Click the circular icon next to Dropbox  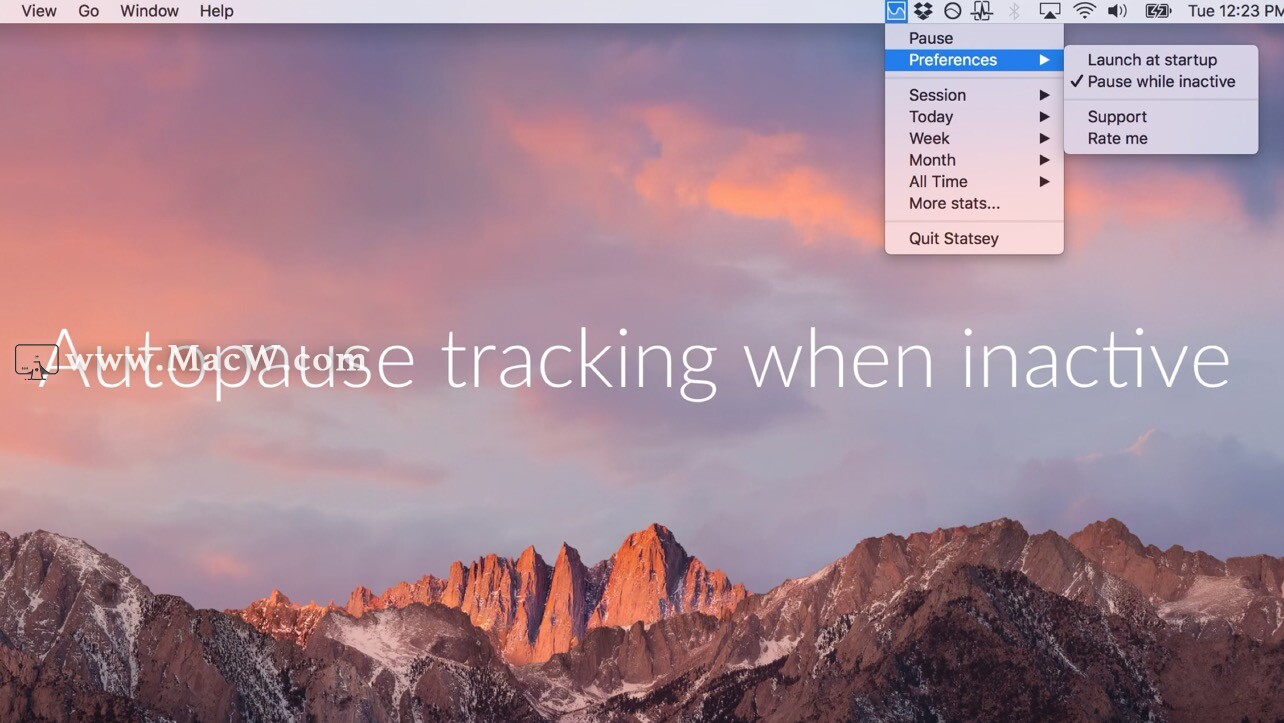(x=953, y=11)
